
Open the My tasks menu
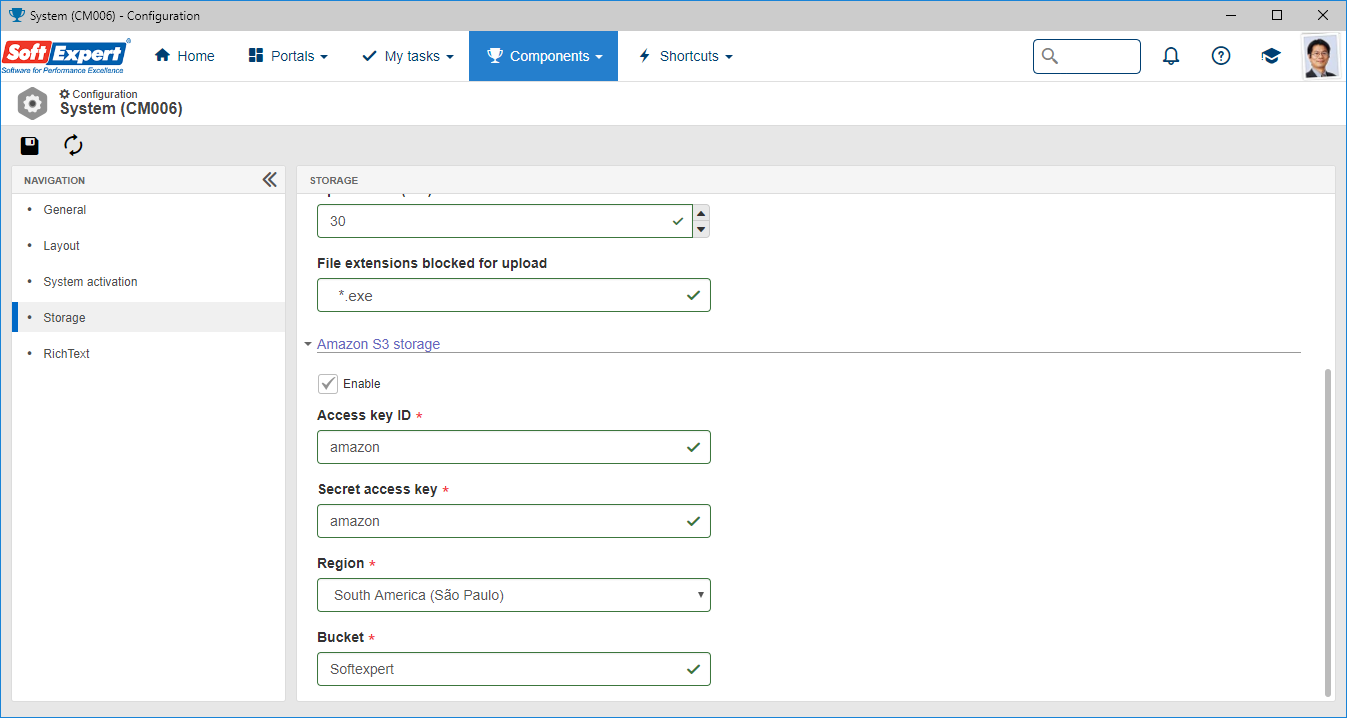[x=408, y=56]
